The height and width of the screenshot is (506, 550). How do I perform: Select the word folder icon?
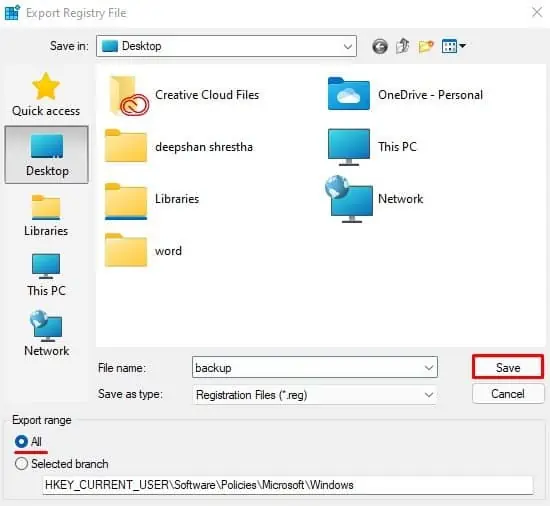point(126,250)
